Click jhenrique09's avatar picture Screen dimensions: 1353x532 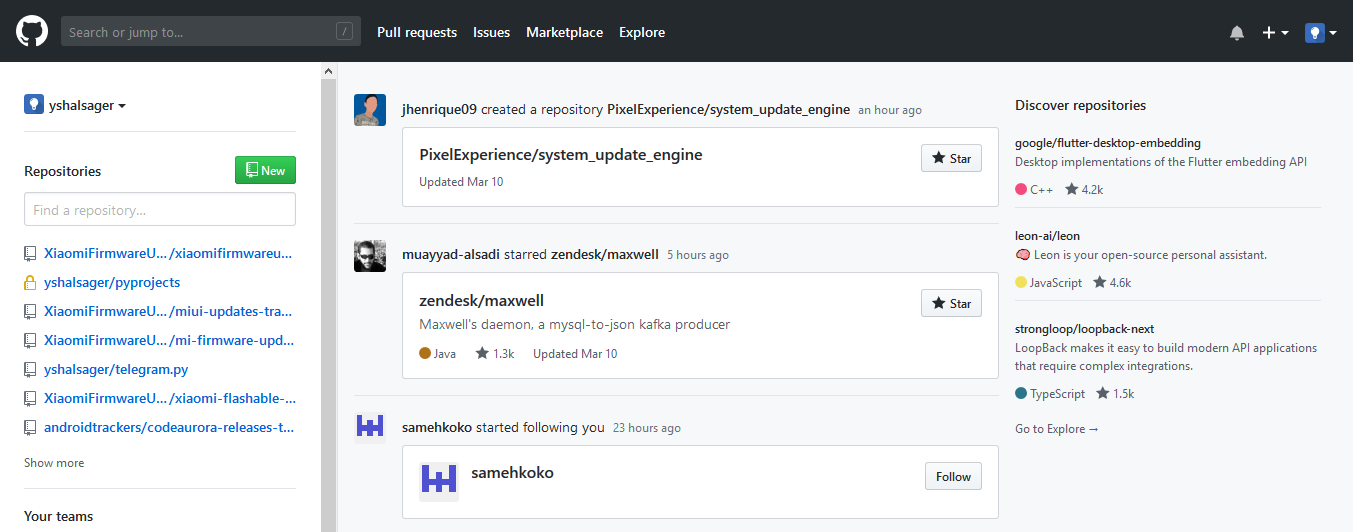pos(370,110)
